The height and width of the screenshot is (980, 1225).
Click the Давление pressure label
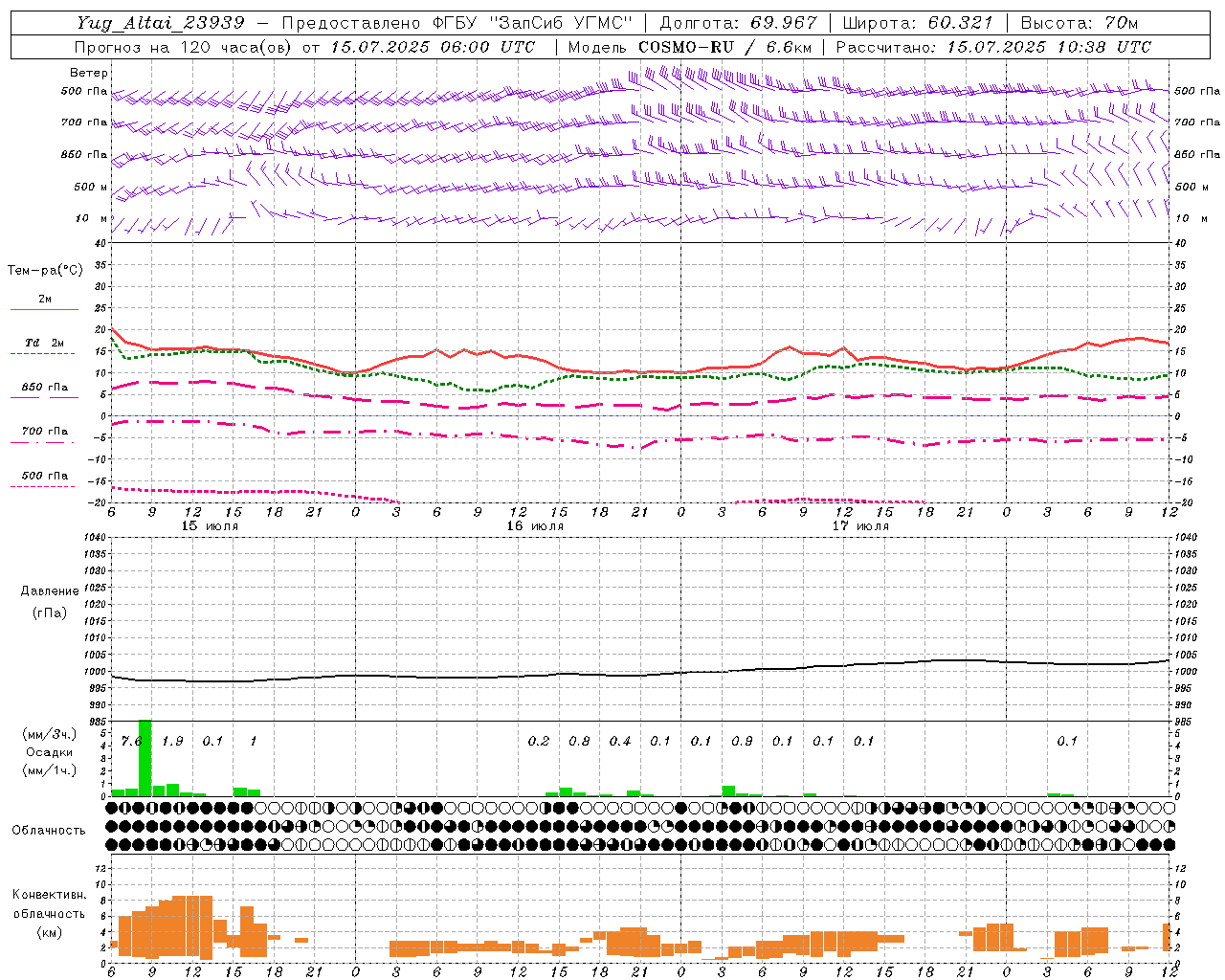coord(50,591)
